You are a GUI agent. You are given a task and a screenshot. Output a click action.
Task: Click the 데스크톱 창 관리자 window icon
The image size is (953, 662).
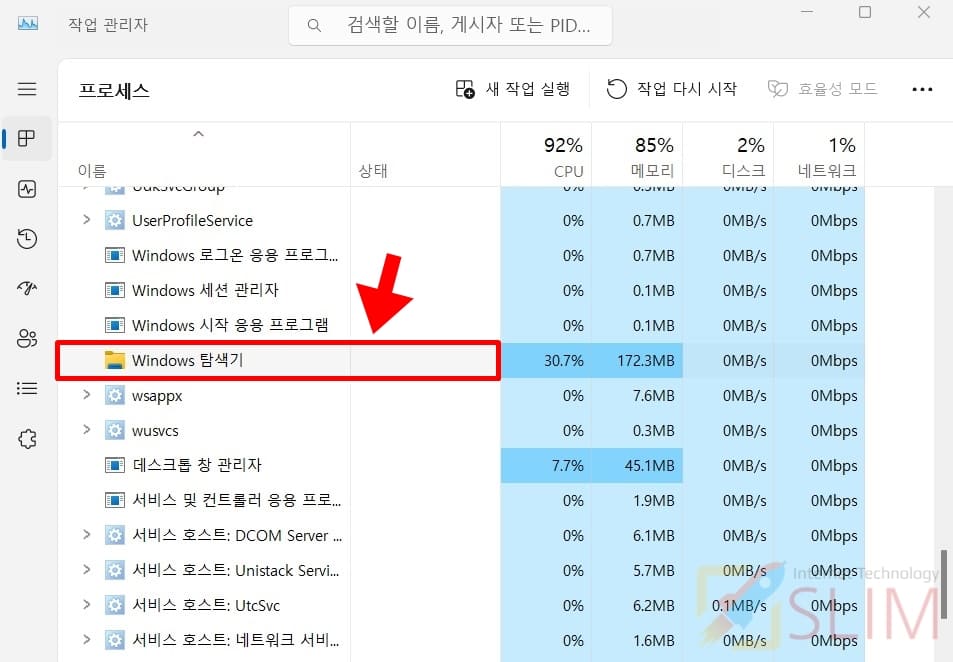coord(114,466)
